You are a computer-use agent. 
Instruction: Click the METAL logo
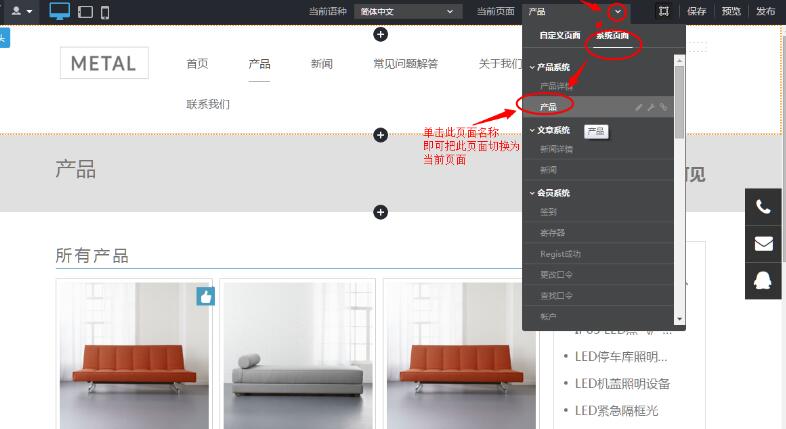click(x=104, y=63)
